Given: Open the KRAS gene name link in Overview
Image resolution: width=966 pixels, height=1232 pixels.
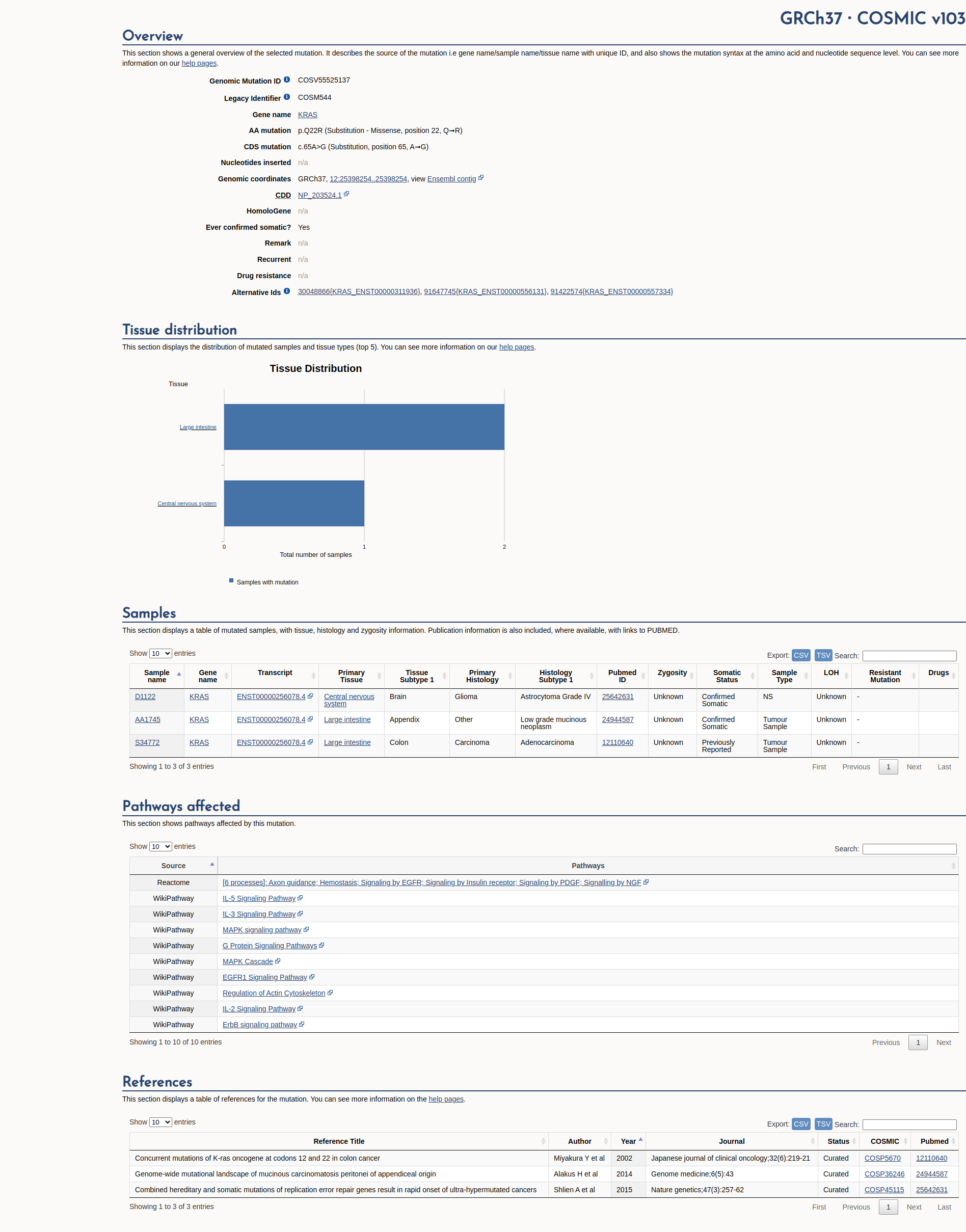Looking at the screenshot, I should pyautogui.click(x=308, y=114).
